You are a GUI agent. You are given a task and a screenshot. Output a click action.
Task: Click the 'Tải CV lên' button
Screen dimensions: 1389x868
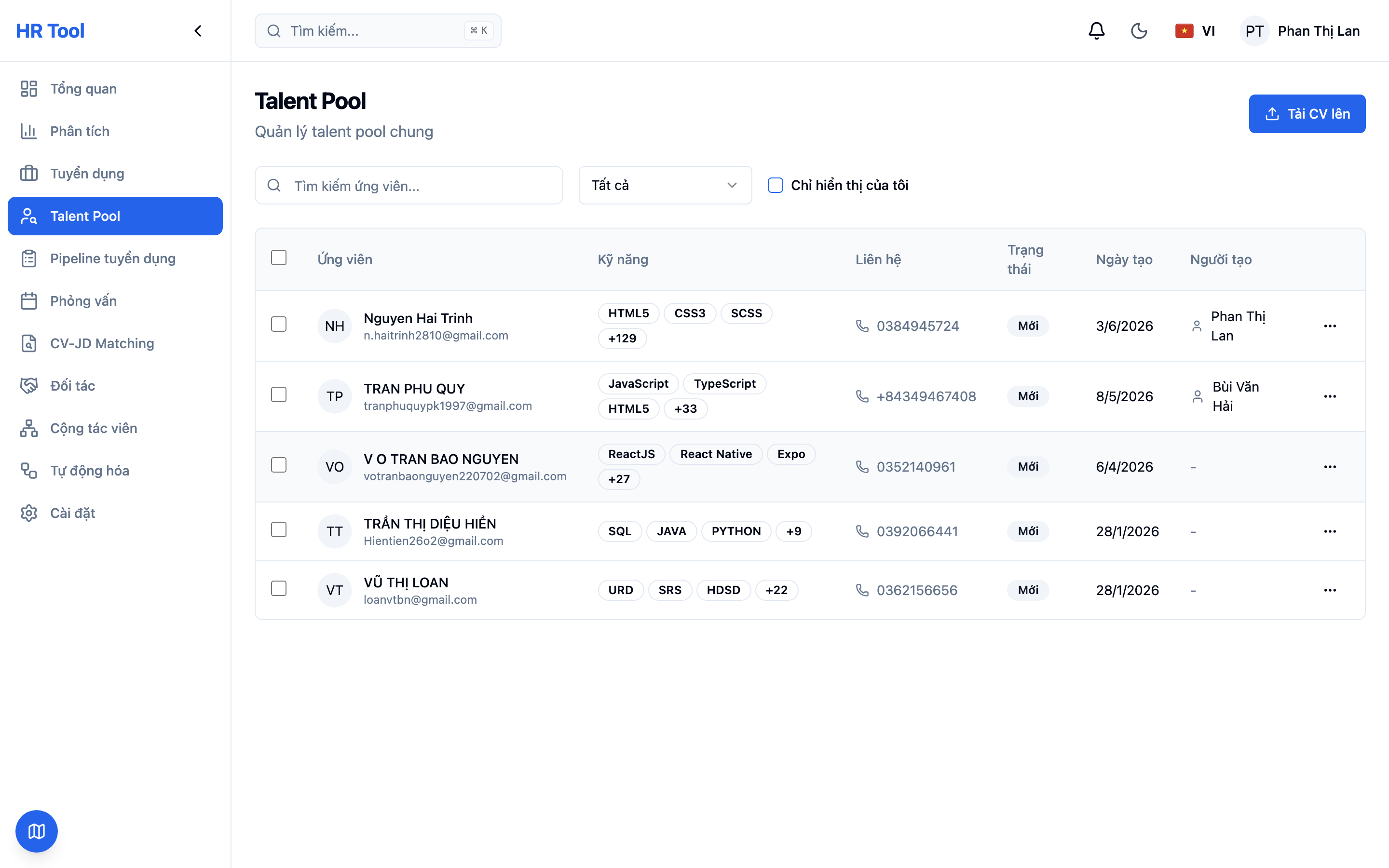pyautogui.click(x=1307, y=114)
